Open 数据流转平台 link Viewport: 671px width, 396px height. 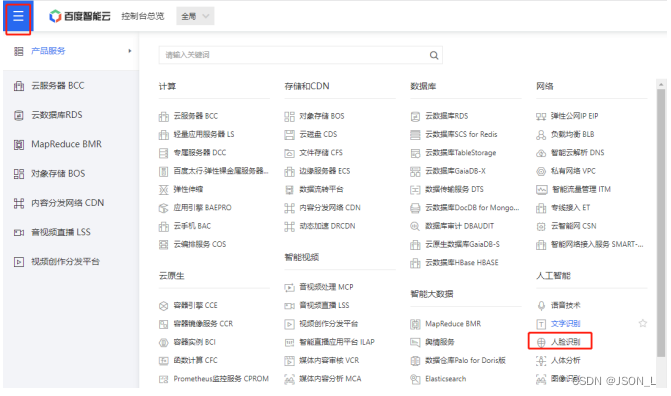coord(321,189)
